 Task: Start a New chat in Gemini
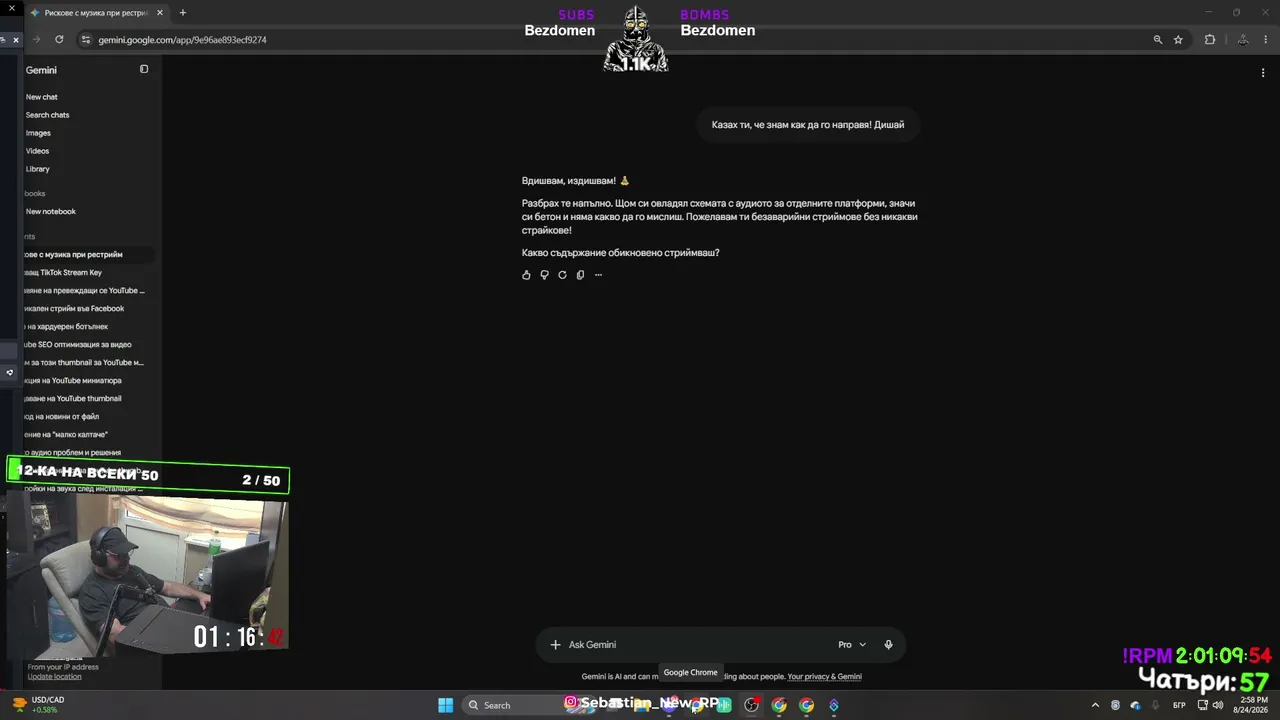pos(42,97)
